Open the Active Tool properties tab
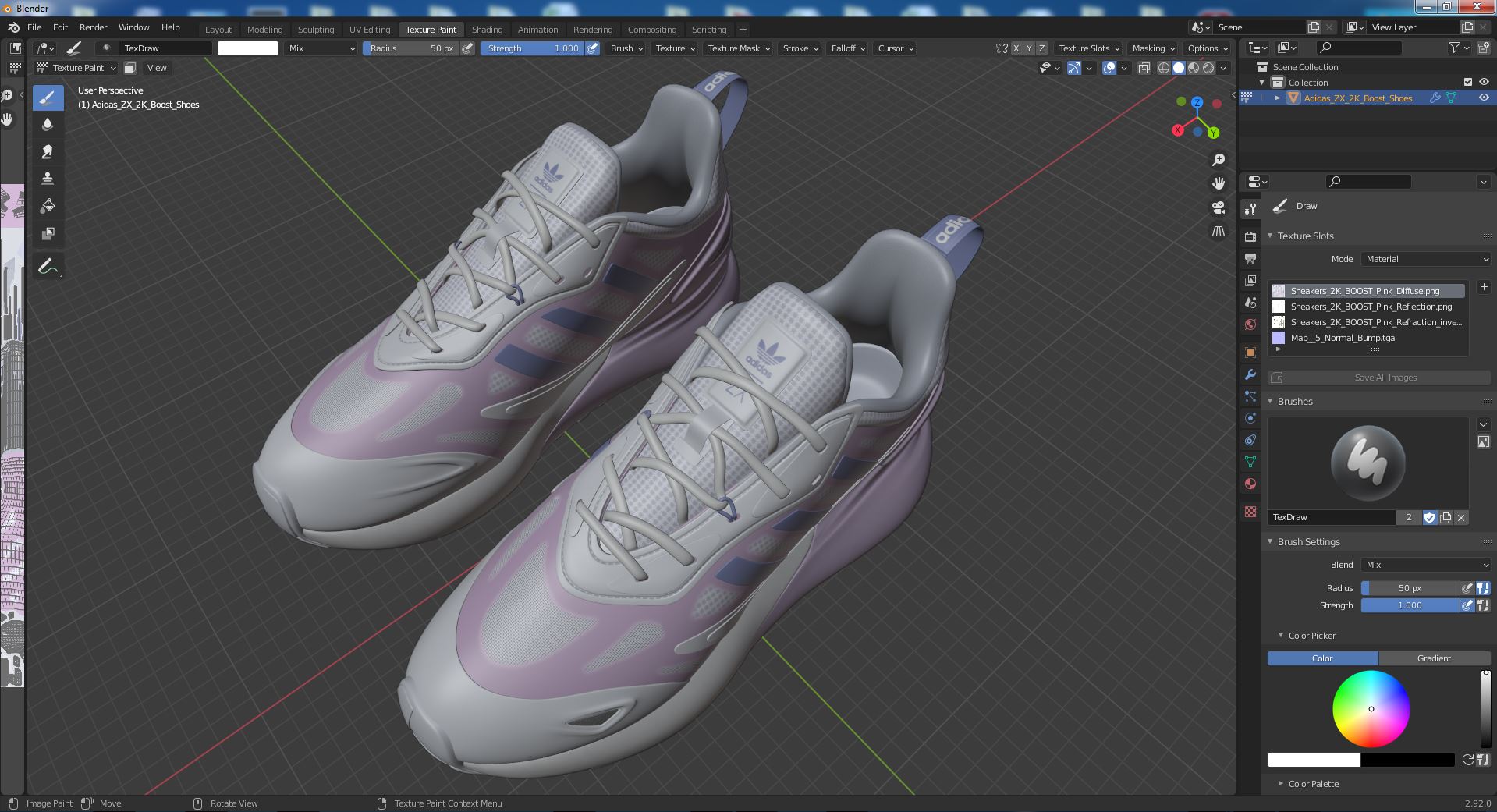 [x=1250, y=208]
